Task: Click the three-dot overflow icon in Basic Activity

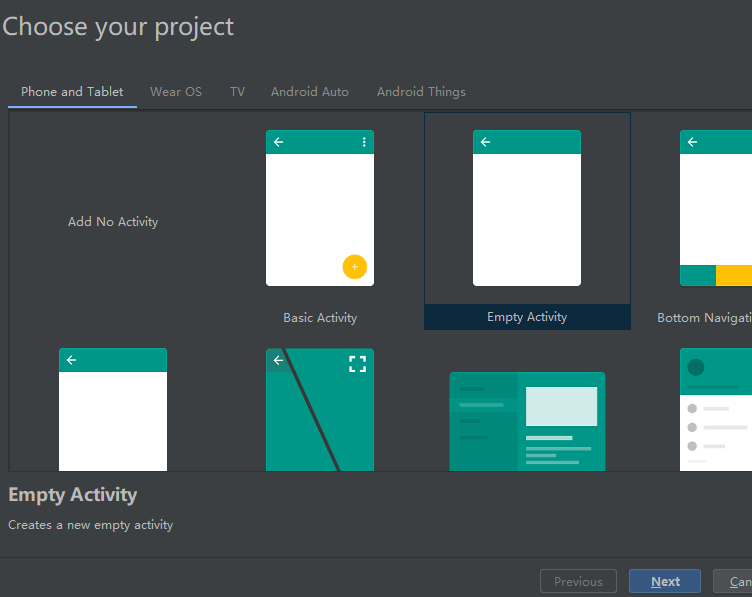Action: pyautogui.click(x=364, y=142)
